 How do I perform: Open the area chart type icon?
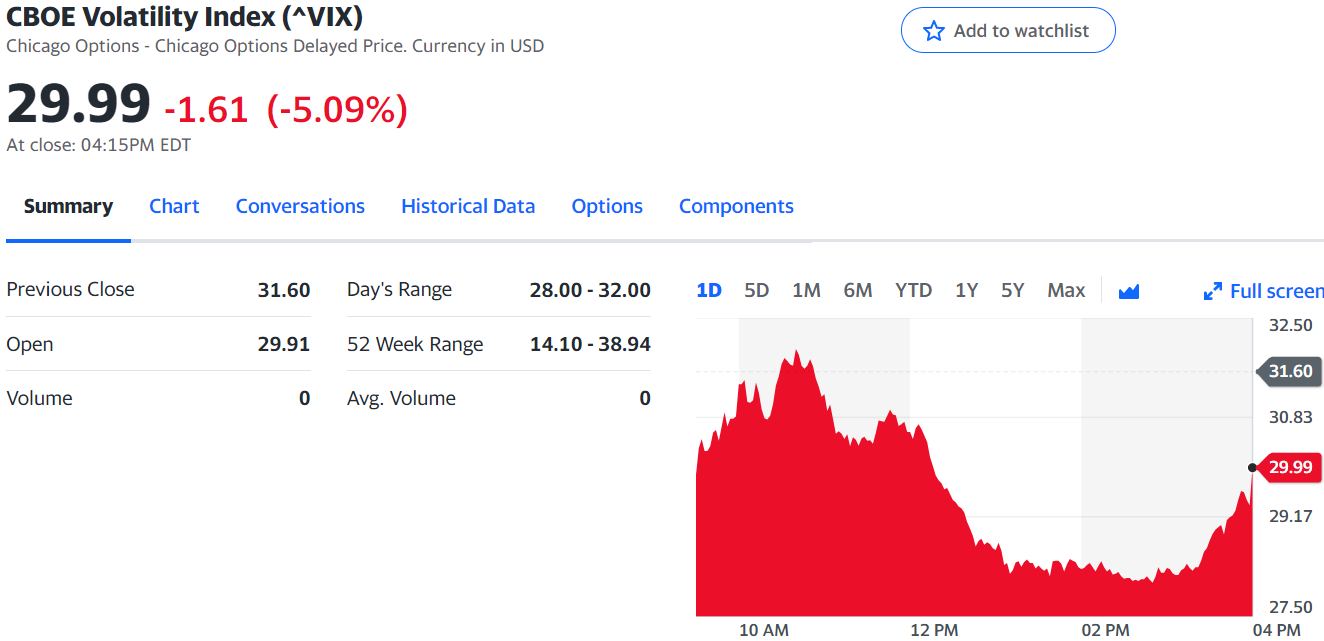tap(1129, 291)
